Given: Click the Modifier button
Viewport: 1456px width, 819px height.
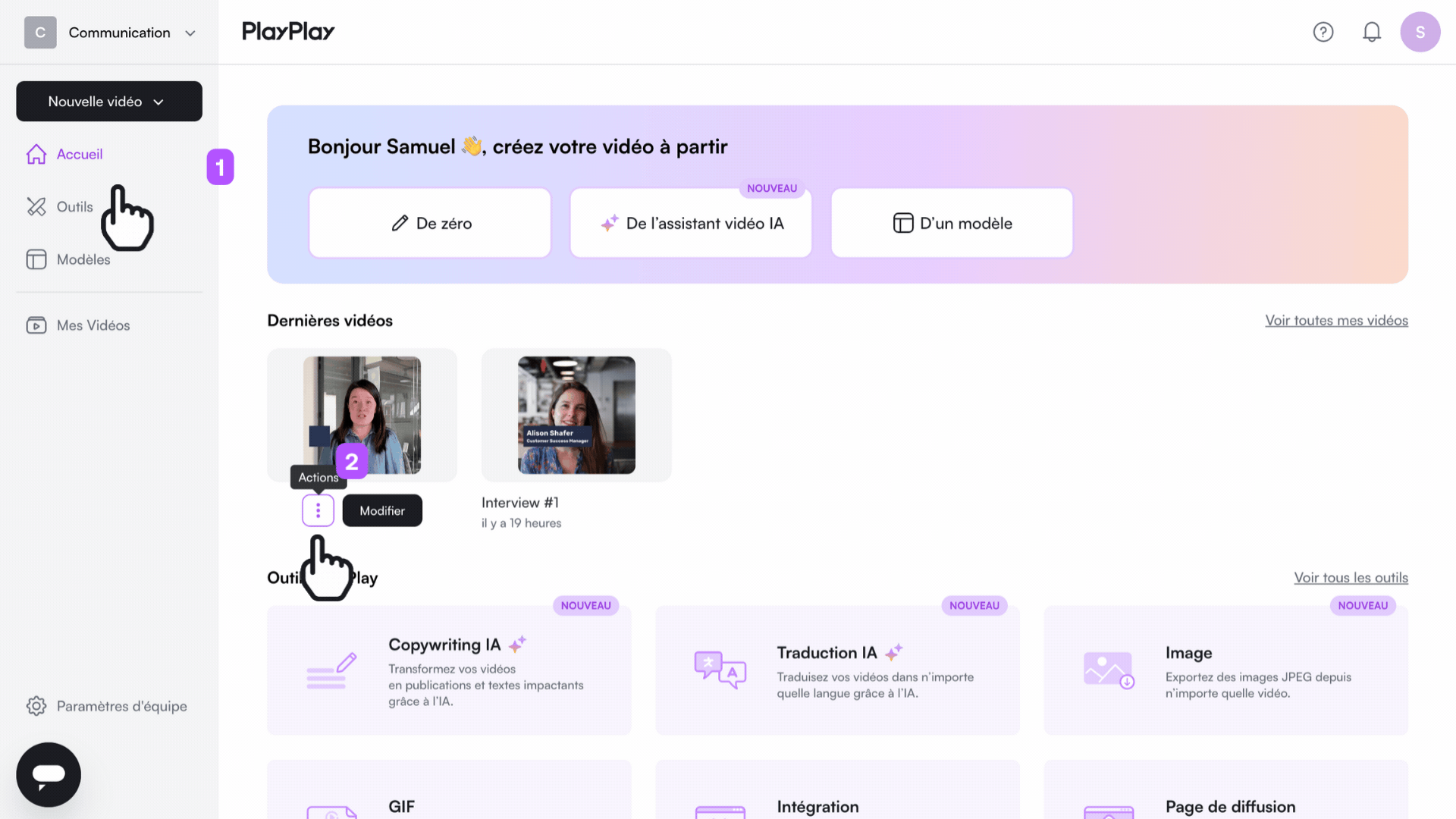Looking at the screenshot, I should (x=382, y=510).
